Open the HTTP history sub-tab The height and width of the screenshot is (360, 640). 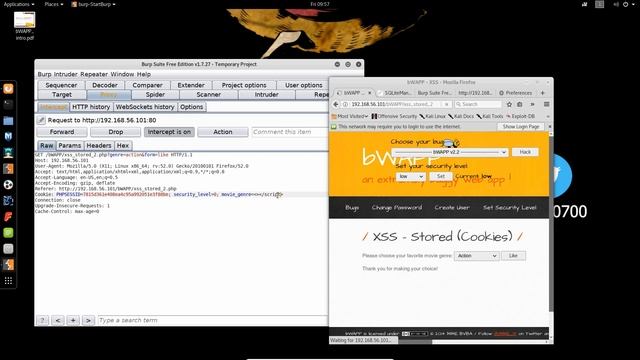(91, 107)
